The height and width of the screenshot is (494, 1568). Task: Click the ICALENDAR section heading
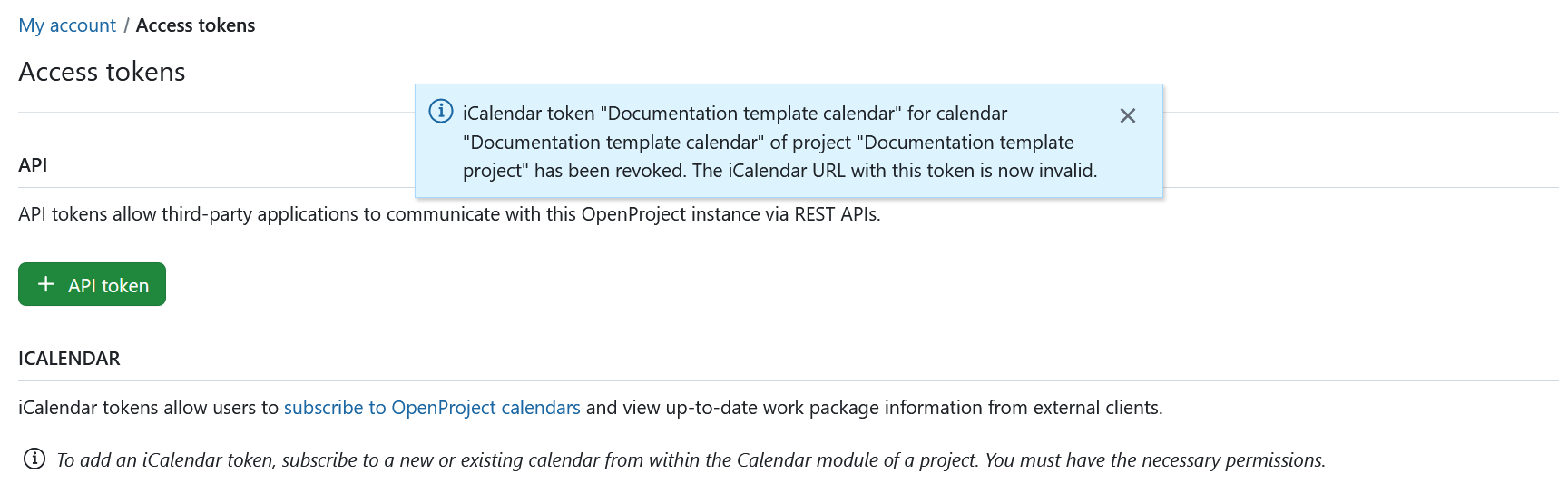point(69,359)
